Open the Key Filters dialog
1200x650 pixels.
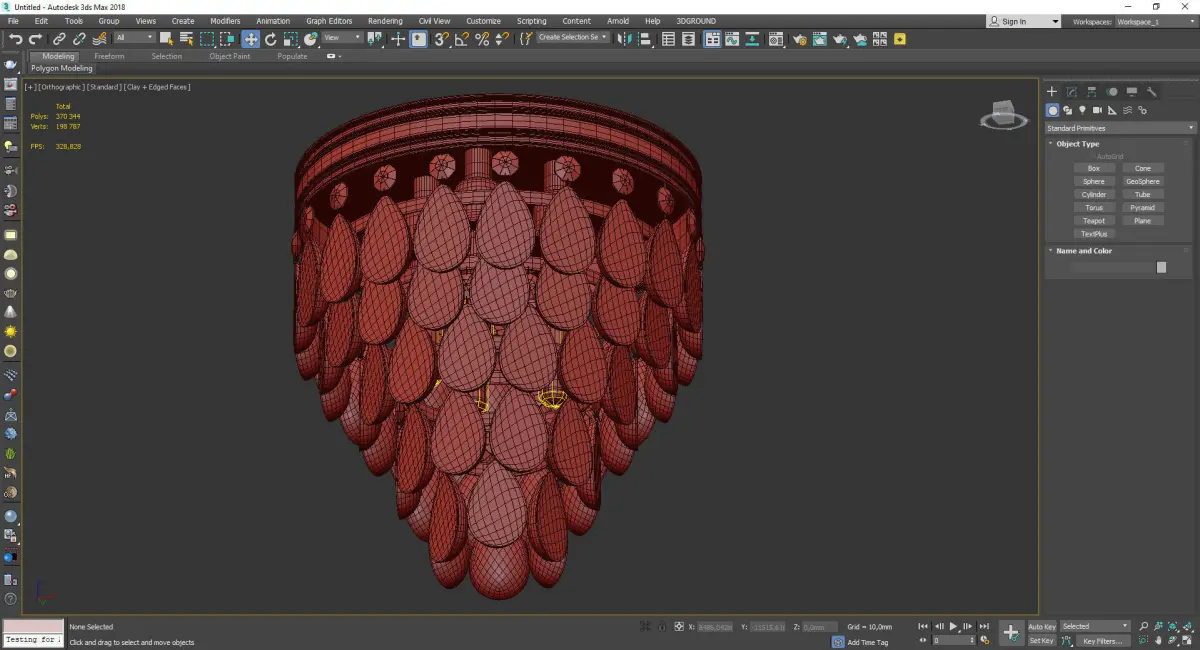coord(1101,641)
